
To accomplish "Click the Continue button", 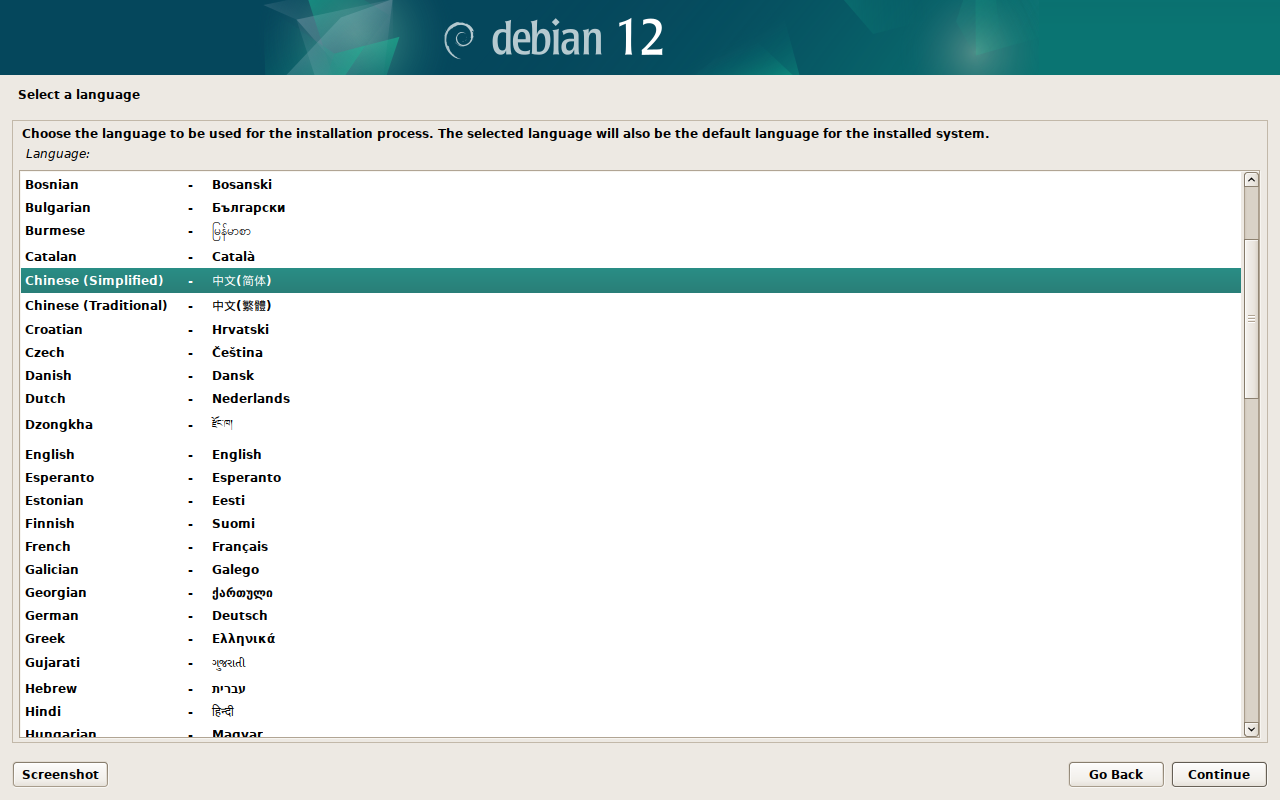I will click(1219, 774).
